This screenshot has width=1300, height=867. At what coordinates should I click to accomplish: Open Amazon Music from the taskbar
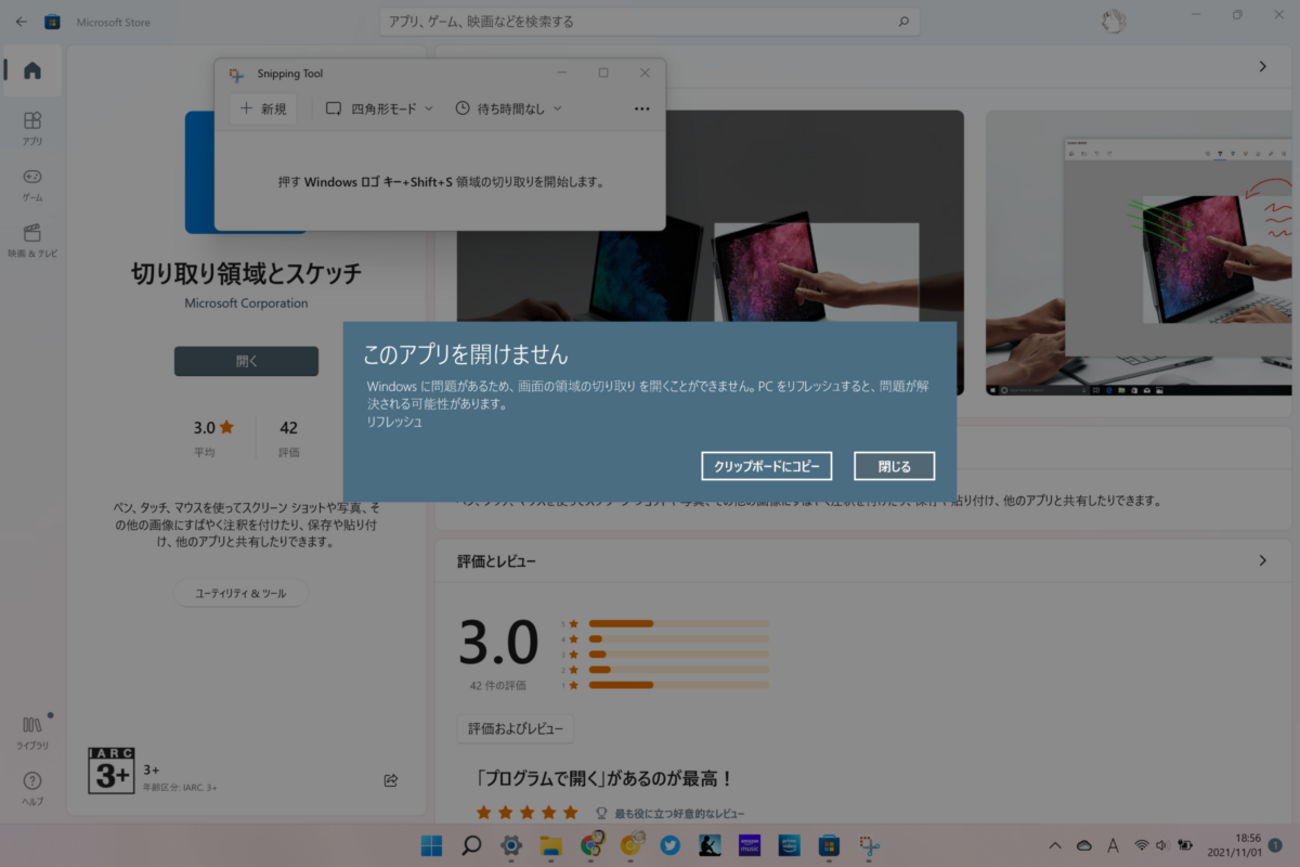pos(749,846)
